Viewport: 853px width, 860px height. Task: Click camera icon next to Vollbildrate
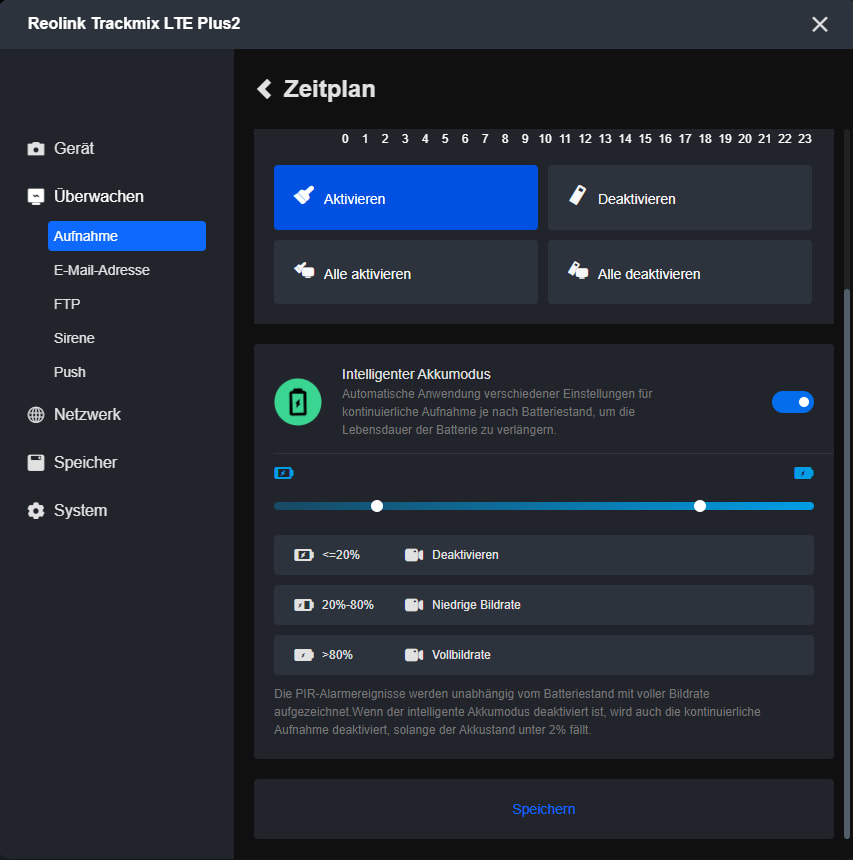[x=414, y=655]
